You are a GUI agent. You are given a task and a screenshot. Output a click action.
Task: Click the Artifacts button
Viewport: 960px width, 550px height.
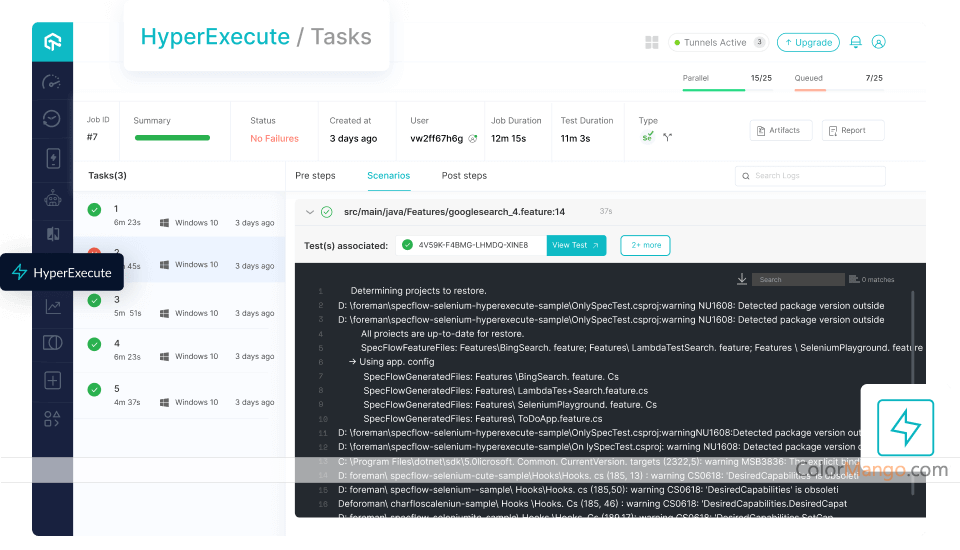(779, 130)
